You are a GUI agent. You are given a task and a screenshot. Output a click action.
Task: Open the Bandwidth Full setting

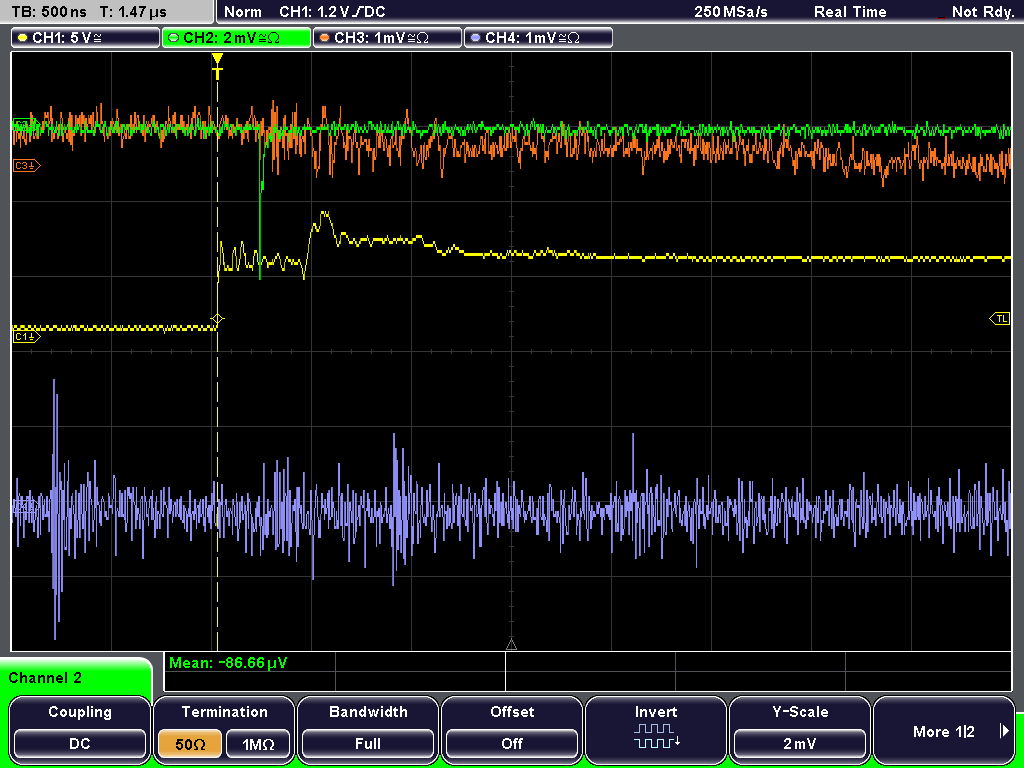pyautogui.click(x=368, y=729)
